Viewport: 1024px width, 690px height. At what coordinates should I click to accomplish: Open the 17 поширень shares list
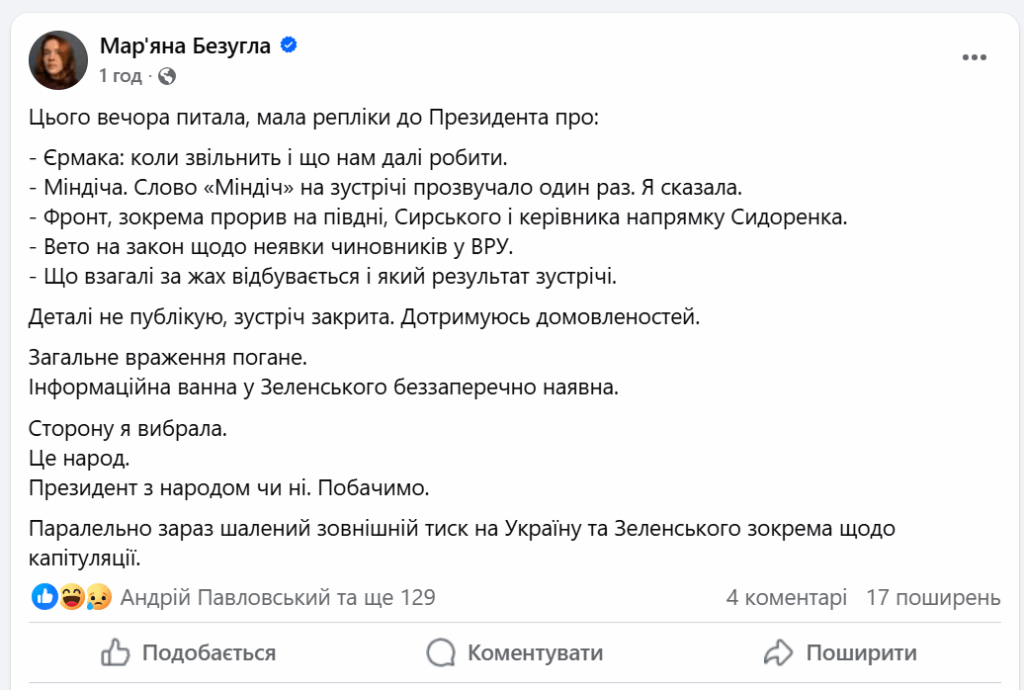coord(932,598)
